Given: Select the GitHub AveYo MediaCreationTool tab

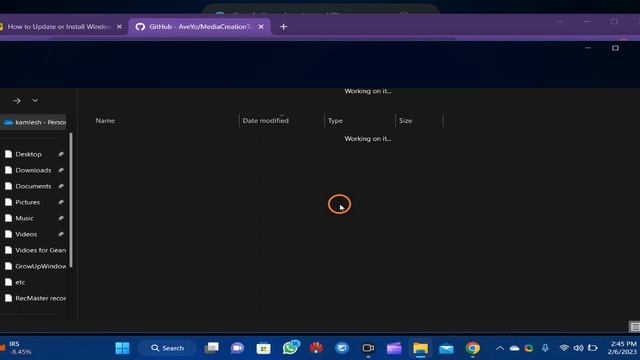Looking at the screenshot, I should [x=200, y=27].
